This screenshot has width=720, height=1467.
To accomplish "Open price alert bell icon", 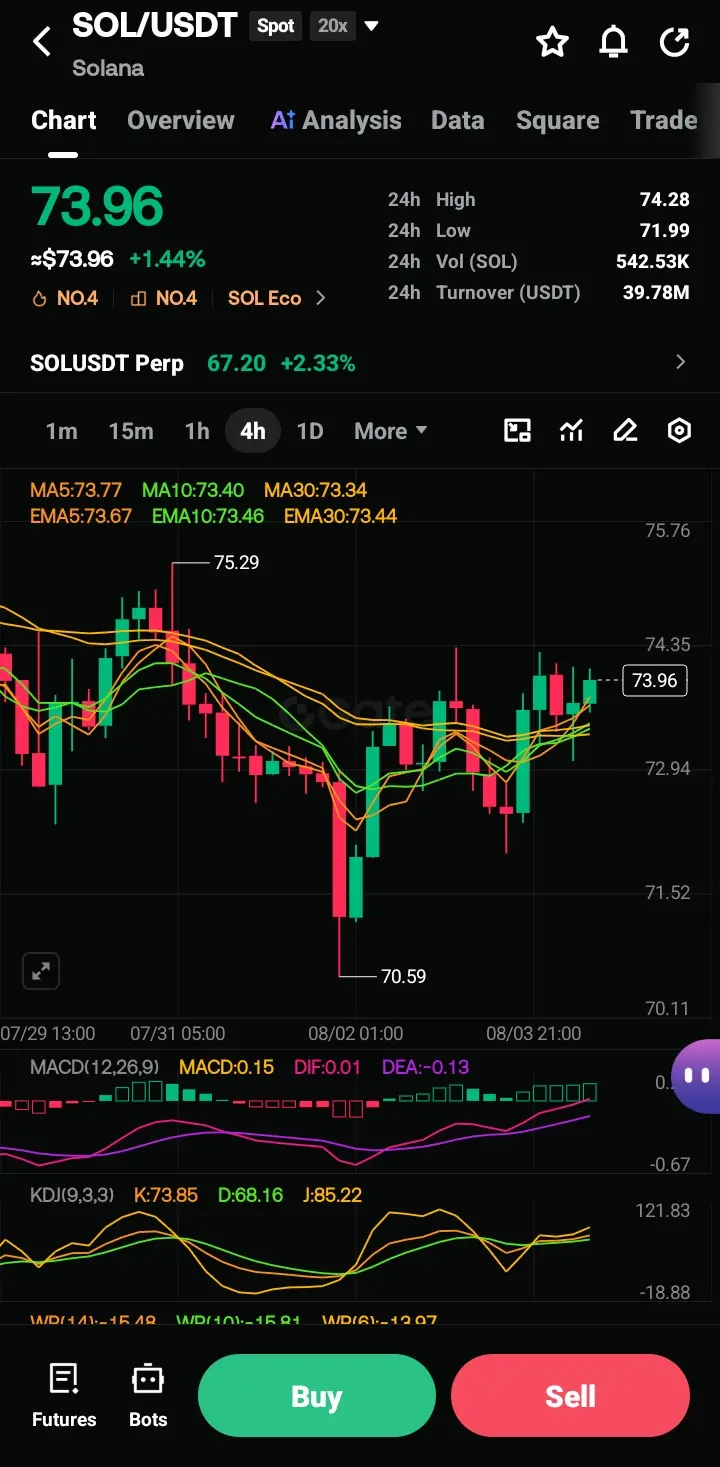I will (613, 42).
